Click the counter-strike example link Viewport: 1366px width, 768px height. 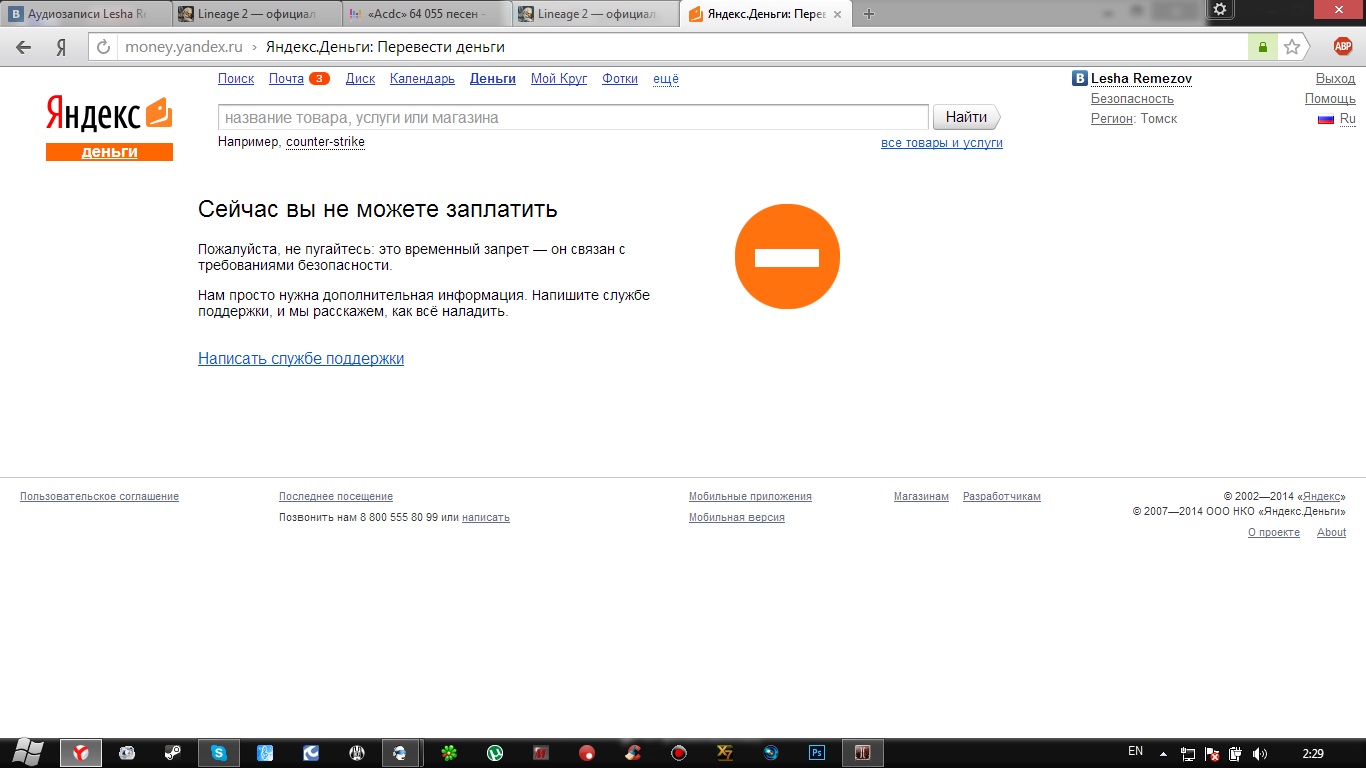325,142
